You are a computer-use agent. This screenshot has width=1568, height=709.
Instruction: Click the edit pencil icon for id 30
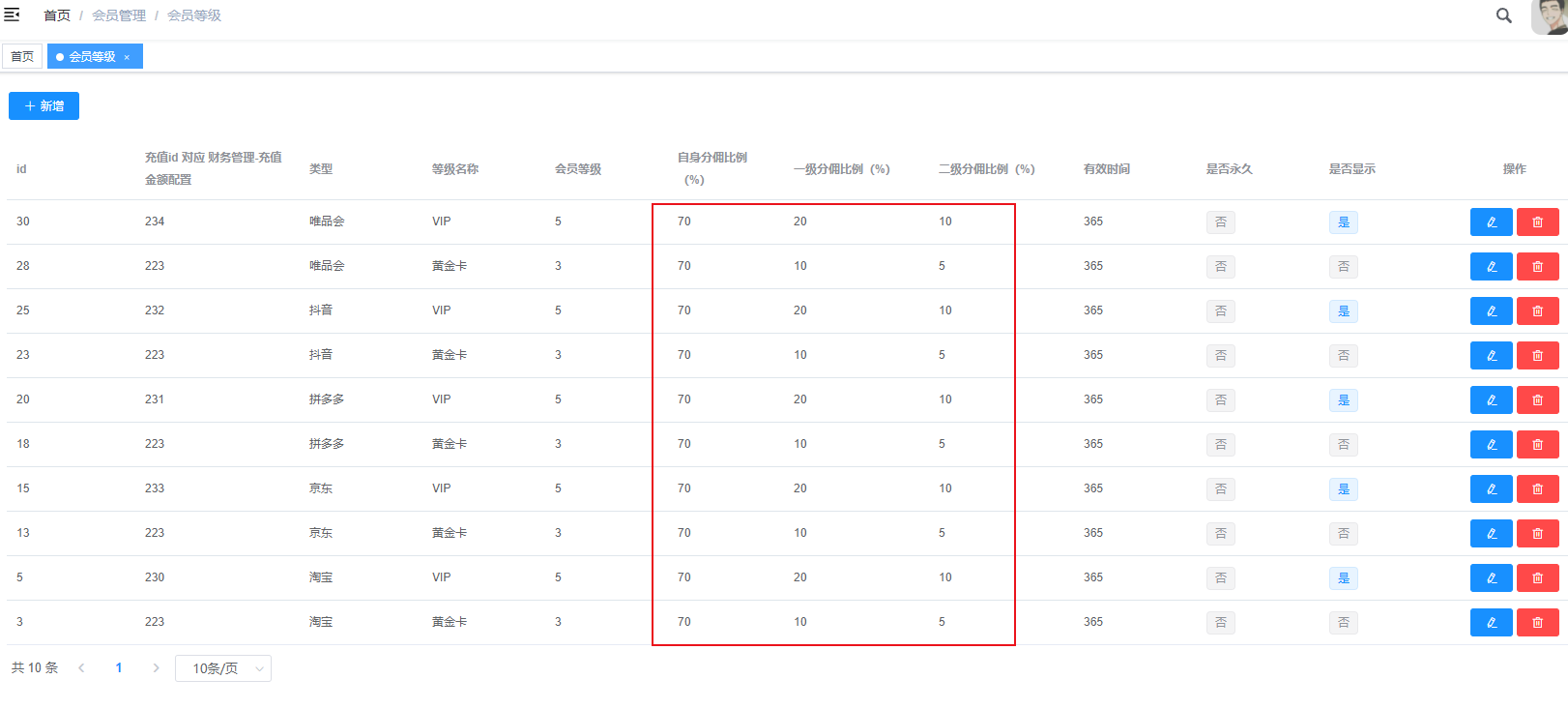[1491, 222]
